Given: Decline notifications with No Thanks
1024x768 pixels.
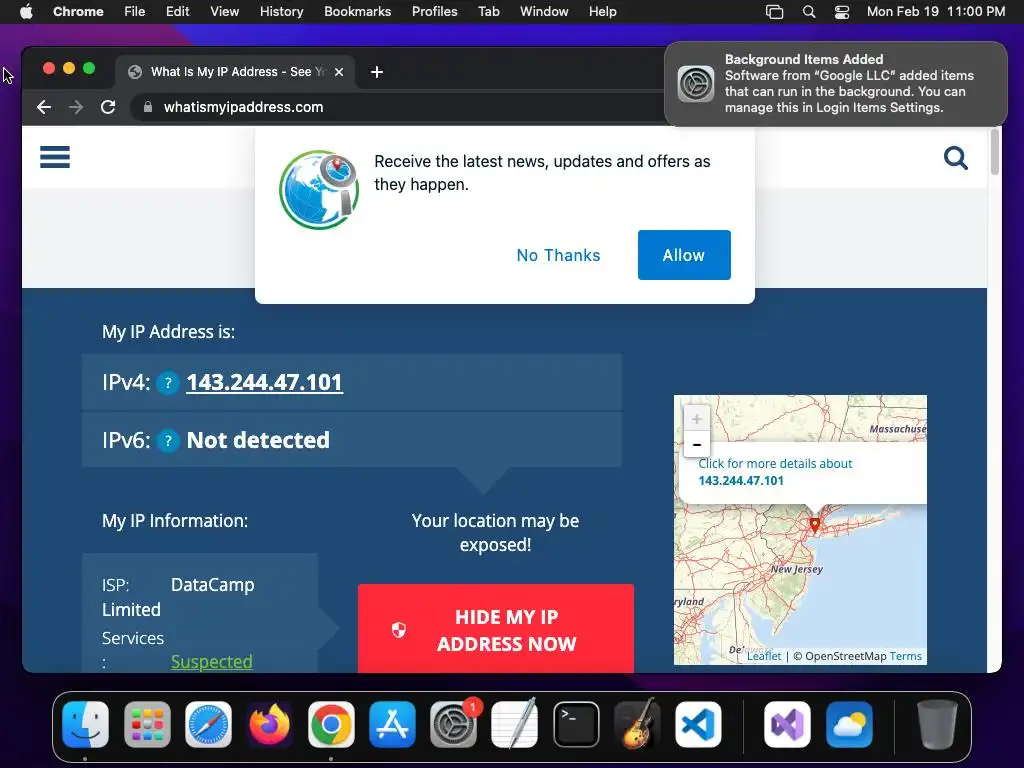Looking at the screenshot, I should (x=558, y=255).
